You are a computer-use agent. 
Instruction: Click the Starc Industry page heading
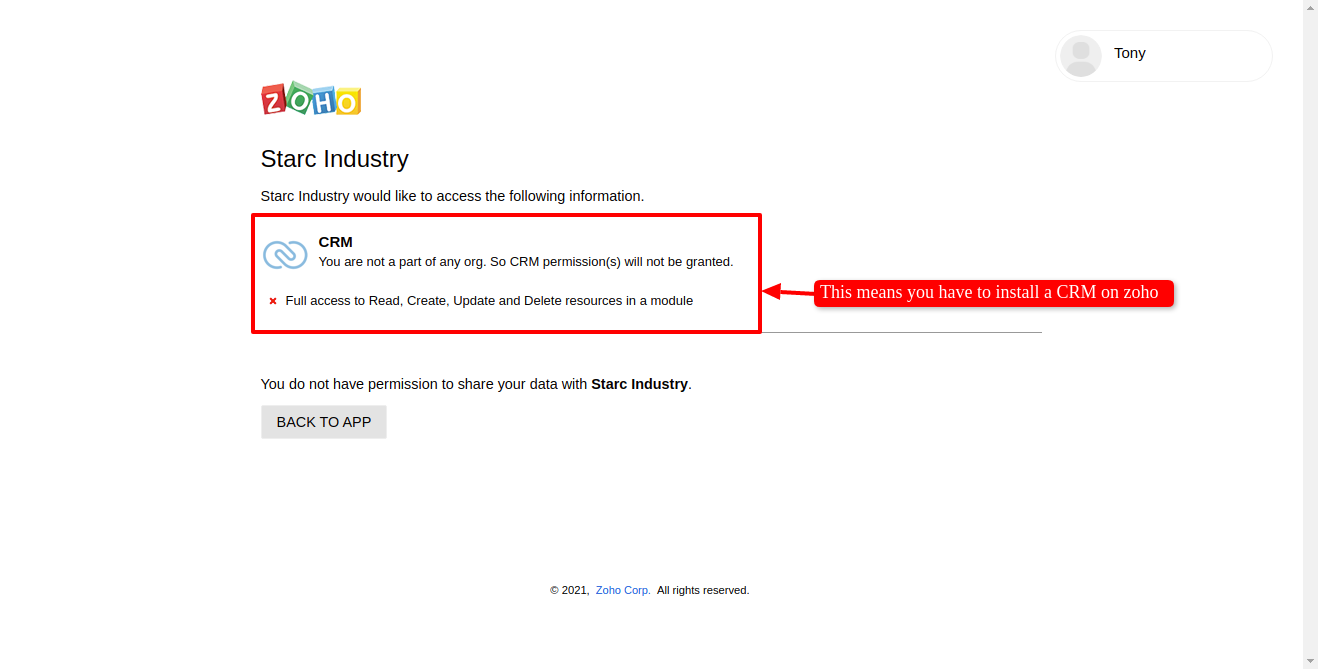tap(335, 159)
